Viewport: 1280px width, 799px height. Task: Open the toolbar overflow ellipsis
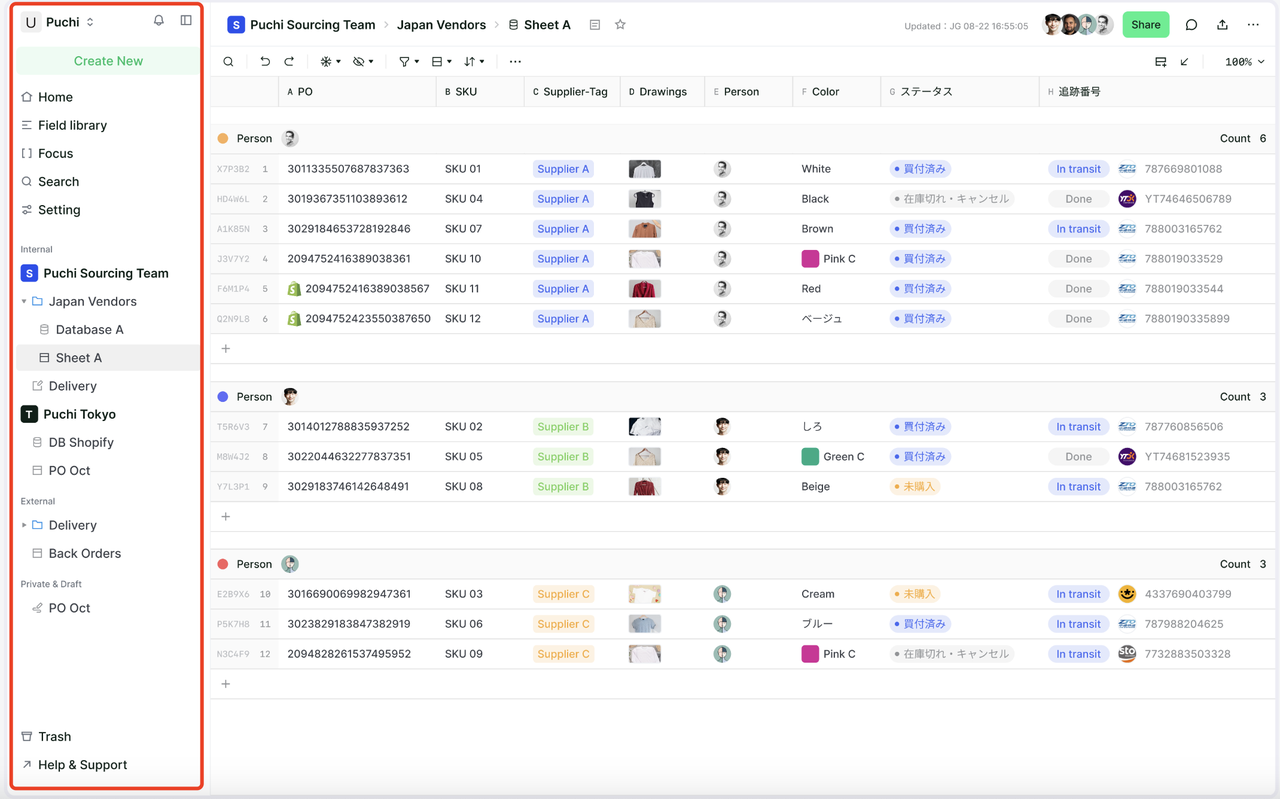point(515,62)
